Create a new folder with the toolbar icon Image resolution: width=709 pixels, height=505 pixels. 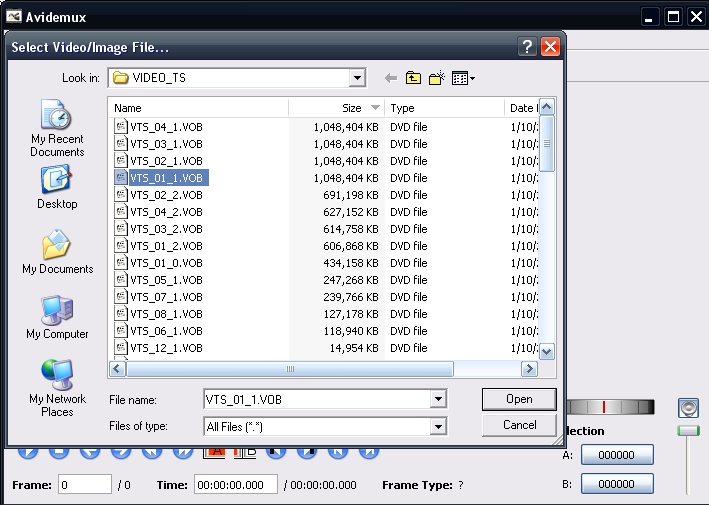tap(436, 78)
